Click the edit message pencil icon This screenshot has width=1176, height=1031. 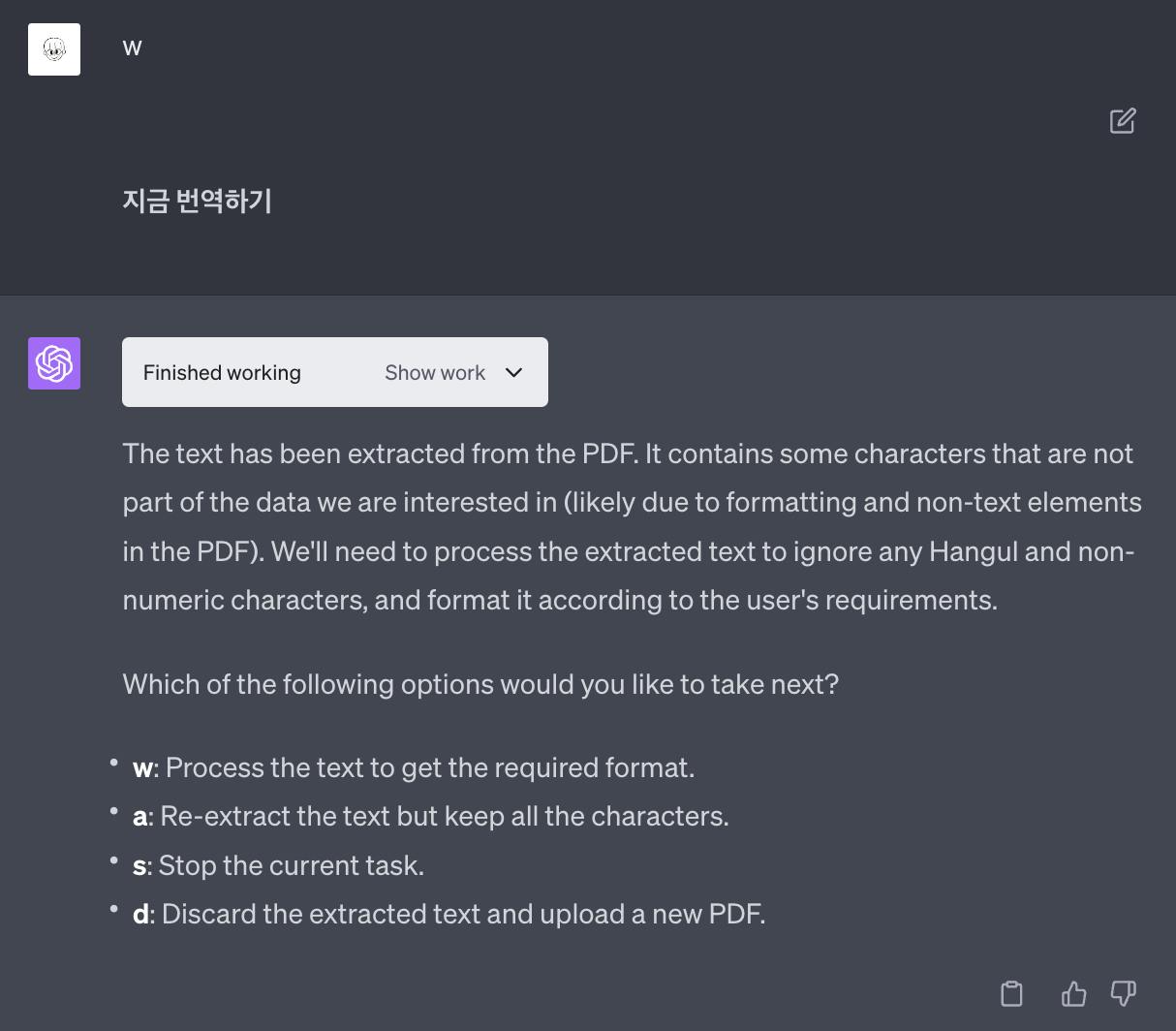(1122, 121)
